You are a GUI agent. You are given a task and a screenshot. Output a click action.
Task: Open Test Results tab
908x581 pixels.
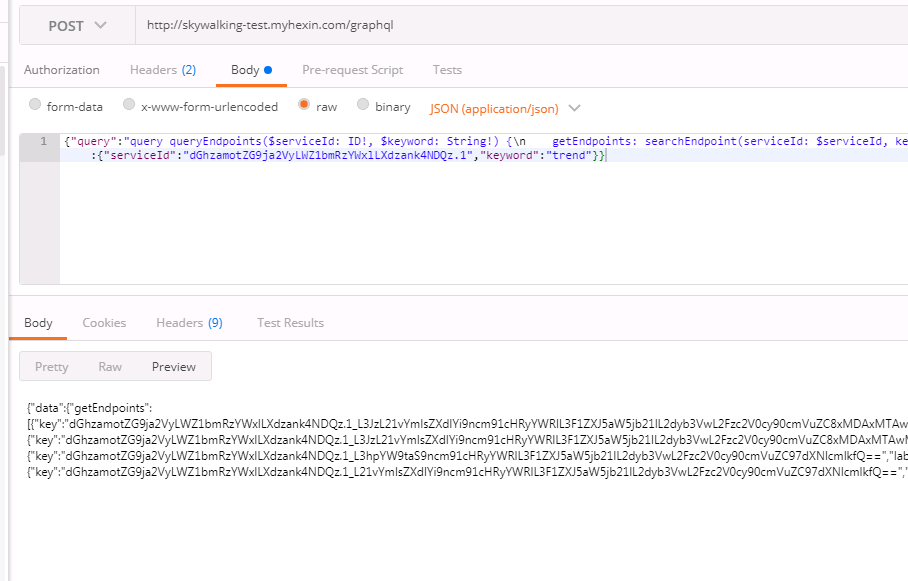[x=290, y=323]
